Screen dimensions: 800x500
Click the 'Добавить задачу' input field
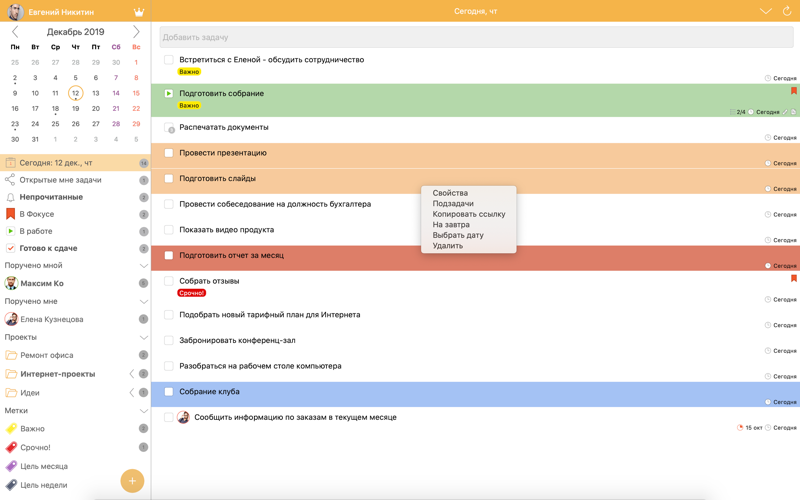(x=476, y=37)
